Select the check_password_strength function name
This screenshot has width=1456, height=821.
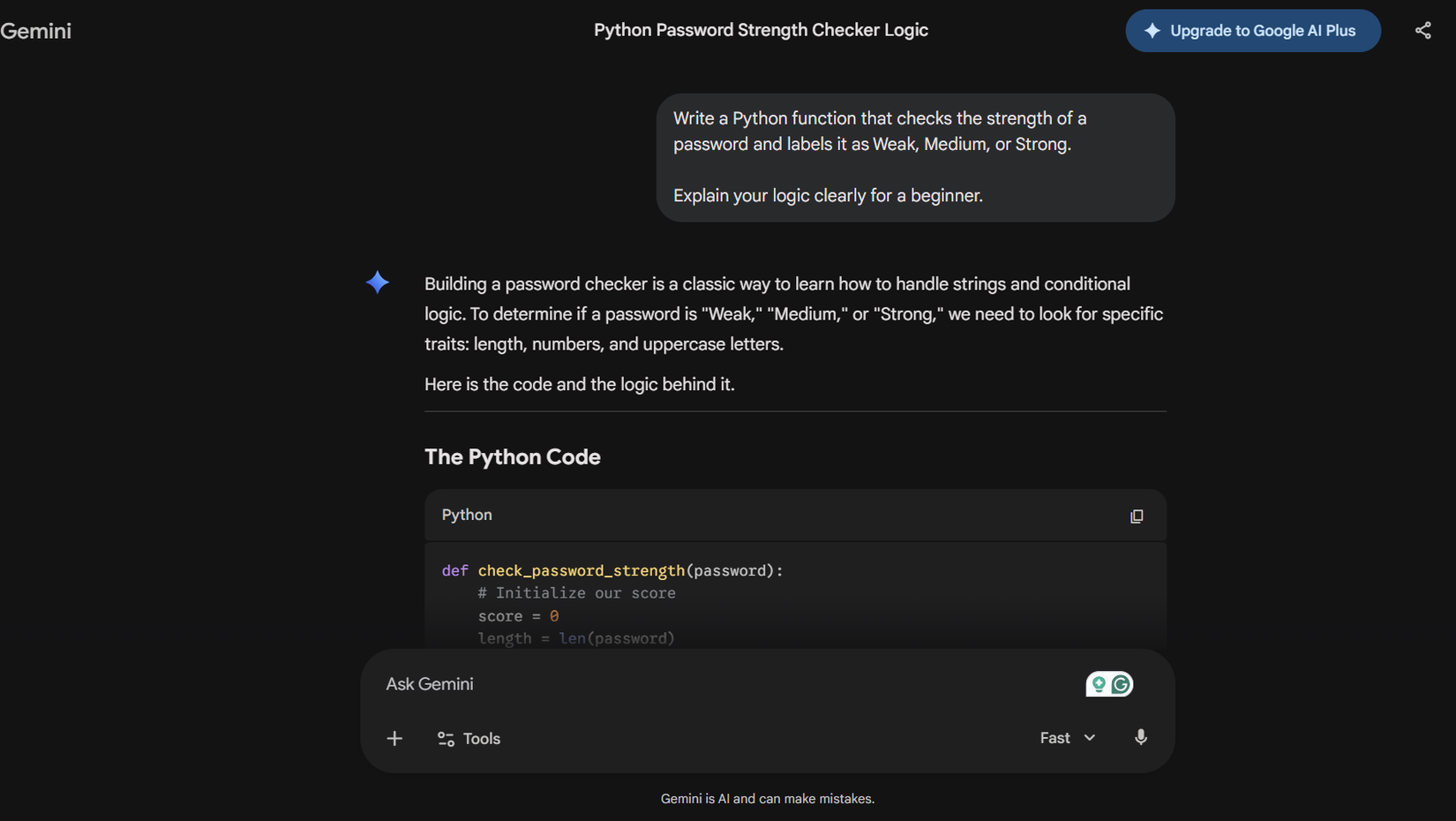click(582, 570)
